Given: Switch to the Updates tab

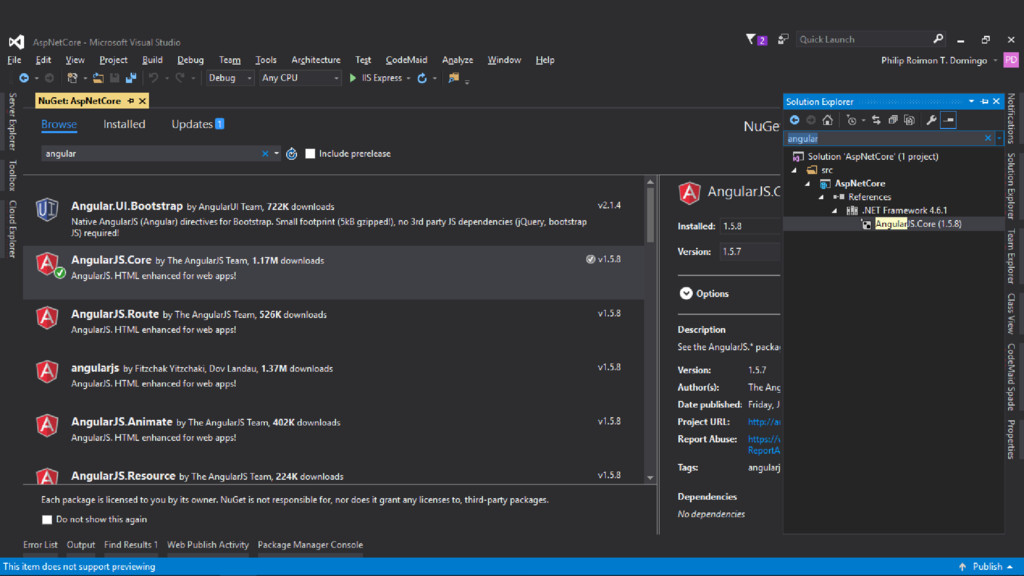Looking at the screenshot, I should coord(198,124).
